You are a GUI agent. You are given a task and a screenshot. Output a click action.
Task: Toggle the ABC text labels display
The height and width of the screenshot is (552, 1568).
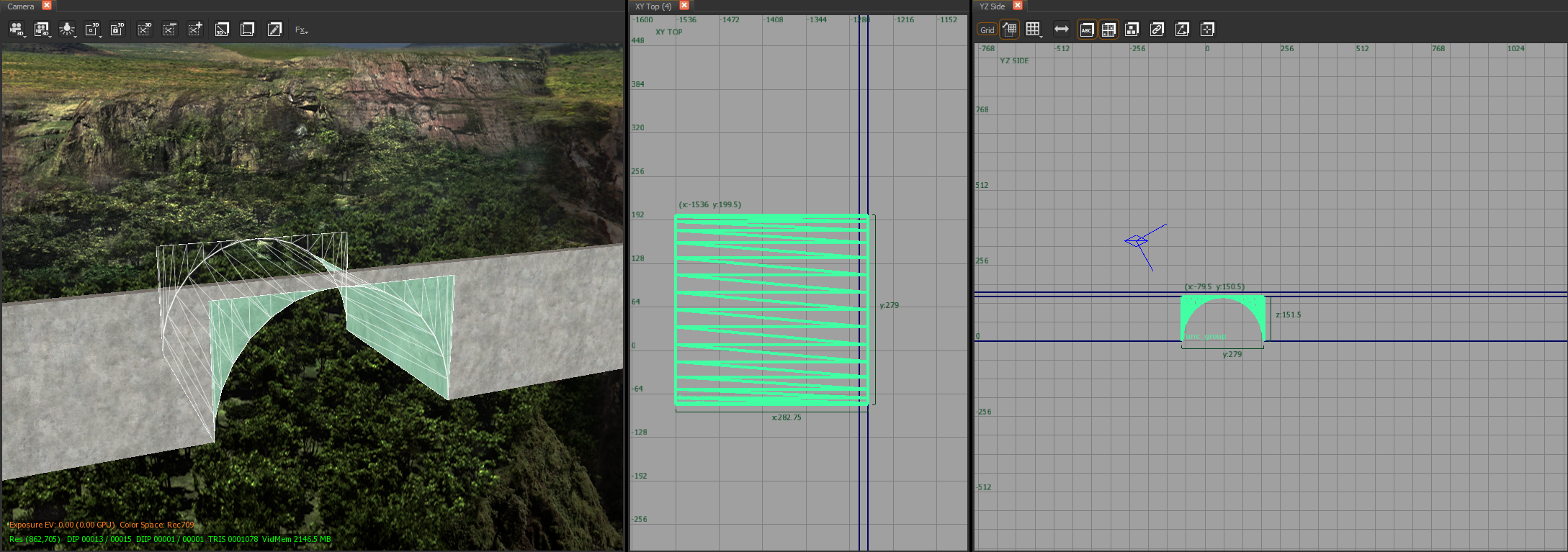pyautogui.click(x=1087, y=30)
